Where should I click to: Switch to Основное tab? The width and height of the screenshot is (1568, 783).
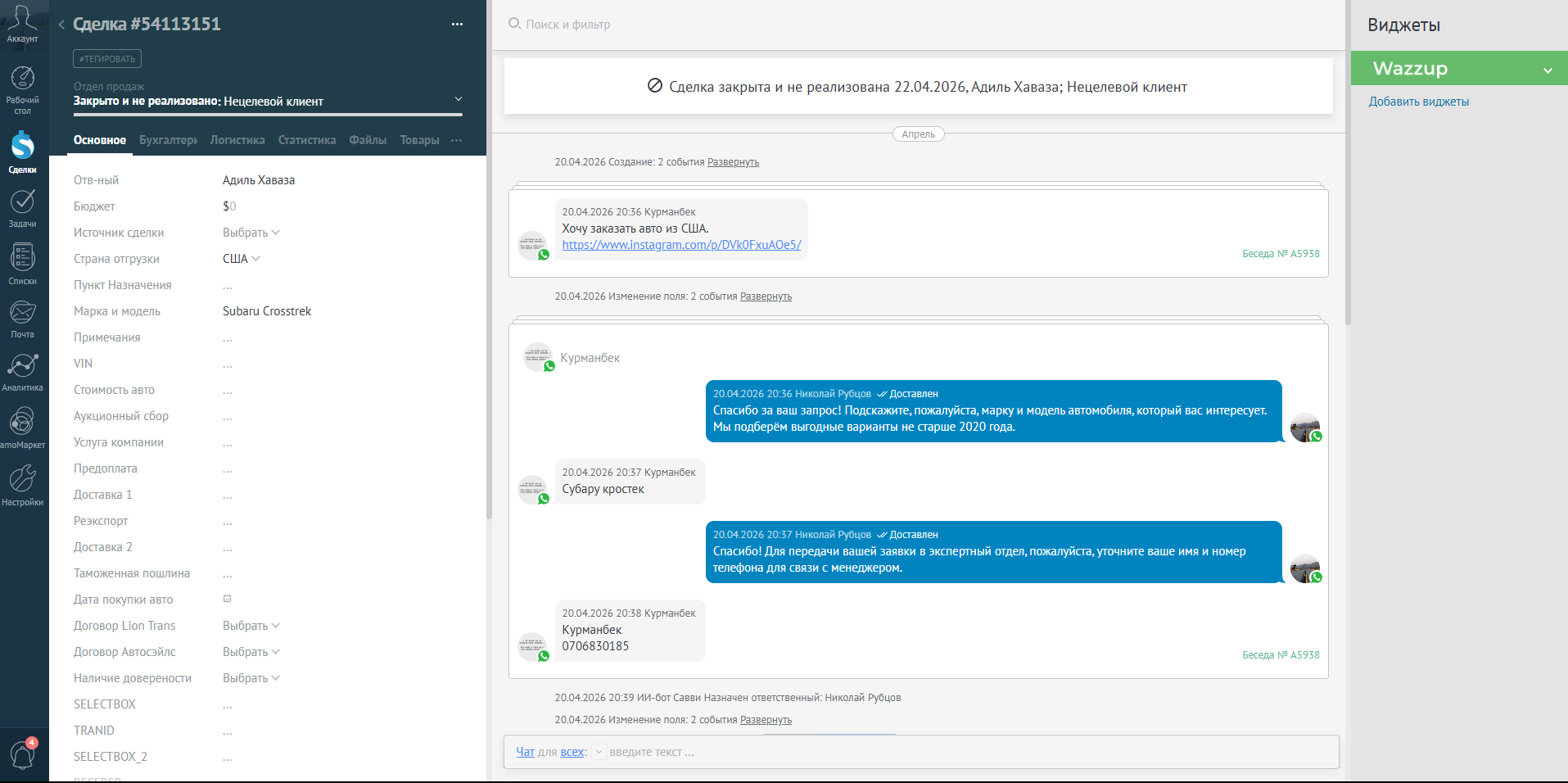pyautogui.click(x=100, y=140)
